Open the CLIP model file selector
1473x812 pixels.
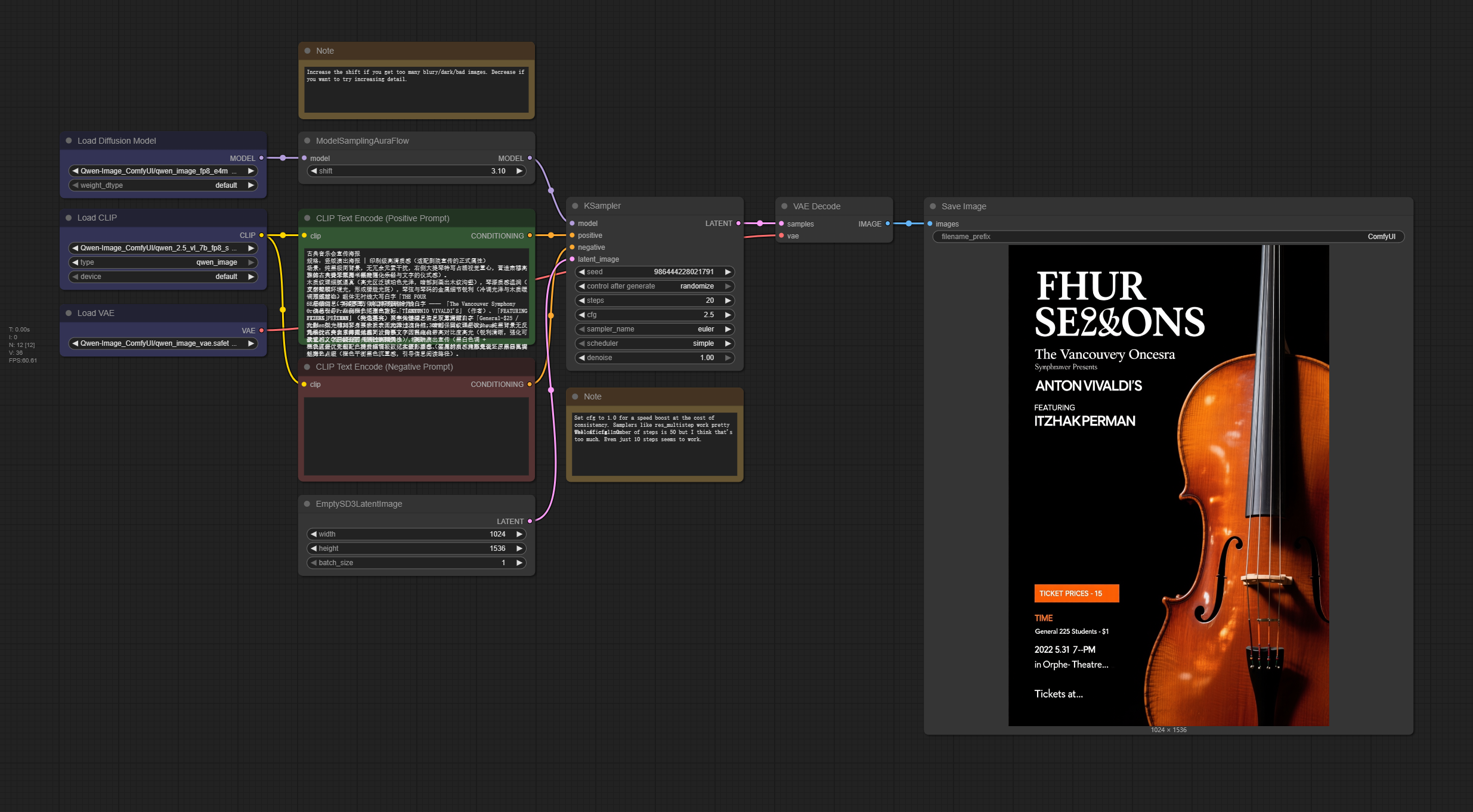[x=163, y=248]
